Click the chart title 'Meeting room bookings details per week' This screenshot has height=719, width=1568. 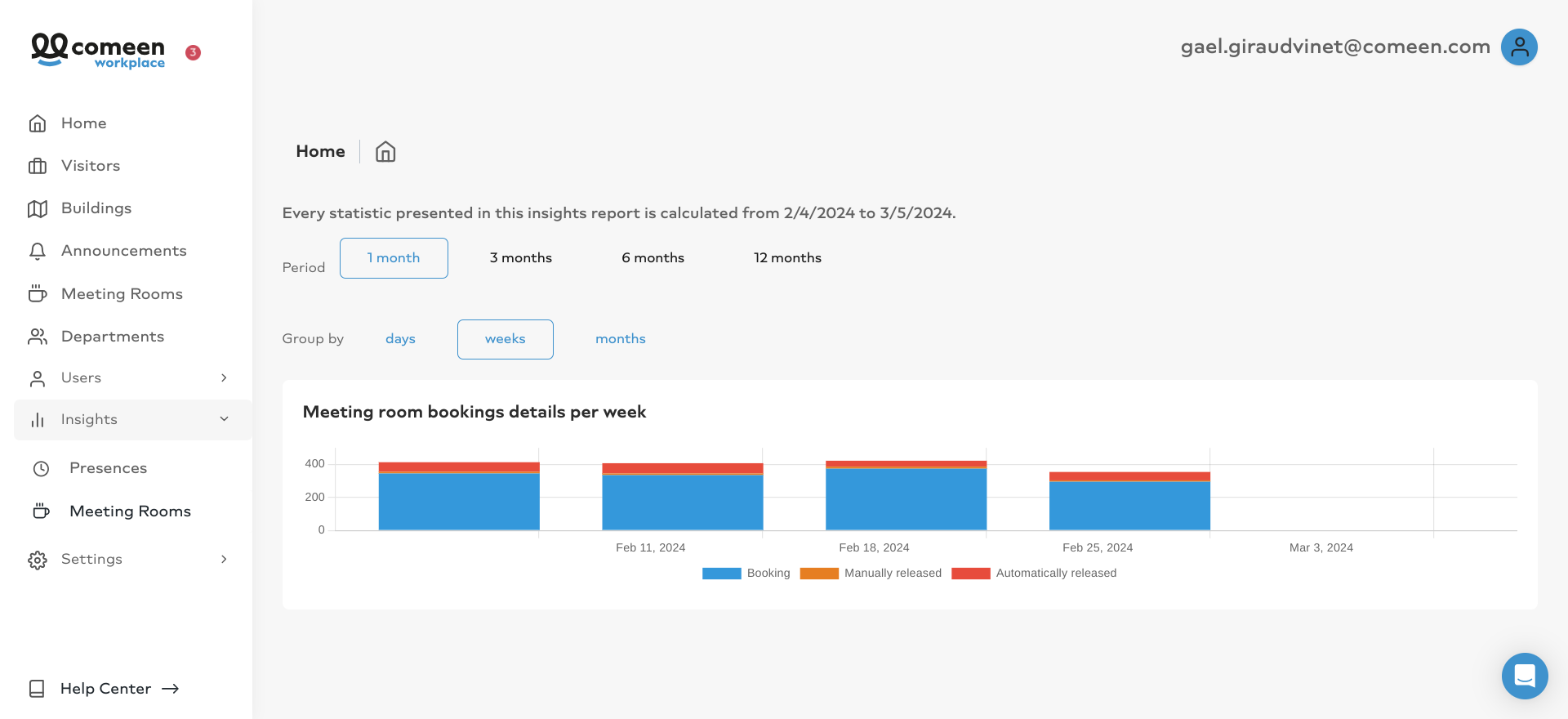point(474,412)
